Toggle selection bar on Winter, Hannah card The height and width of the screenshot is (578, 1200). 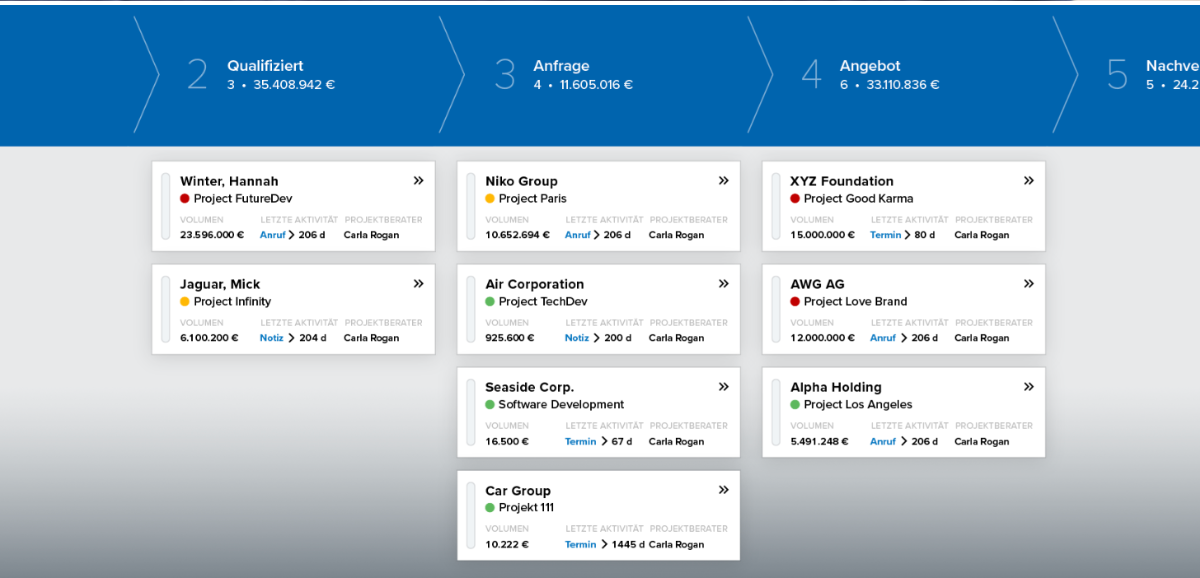pos(166,206)
